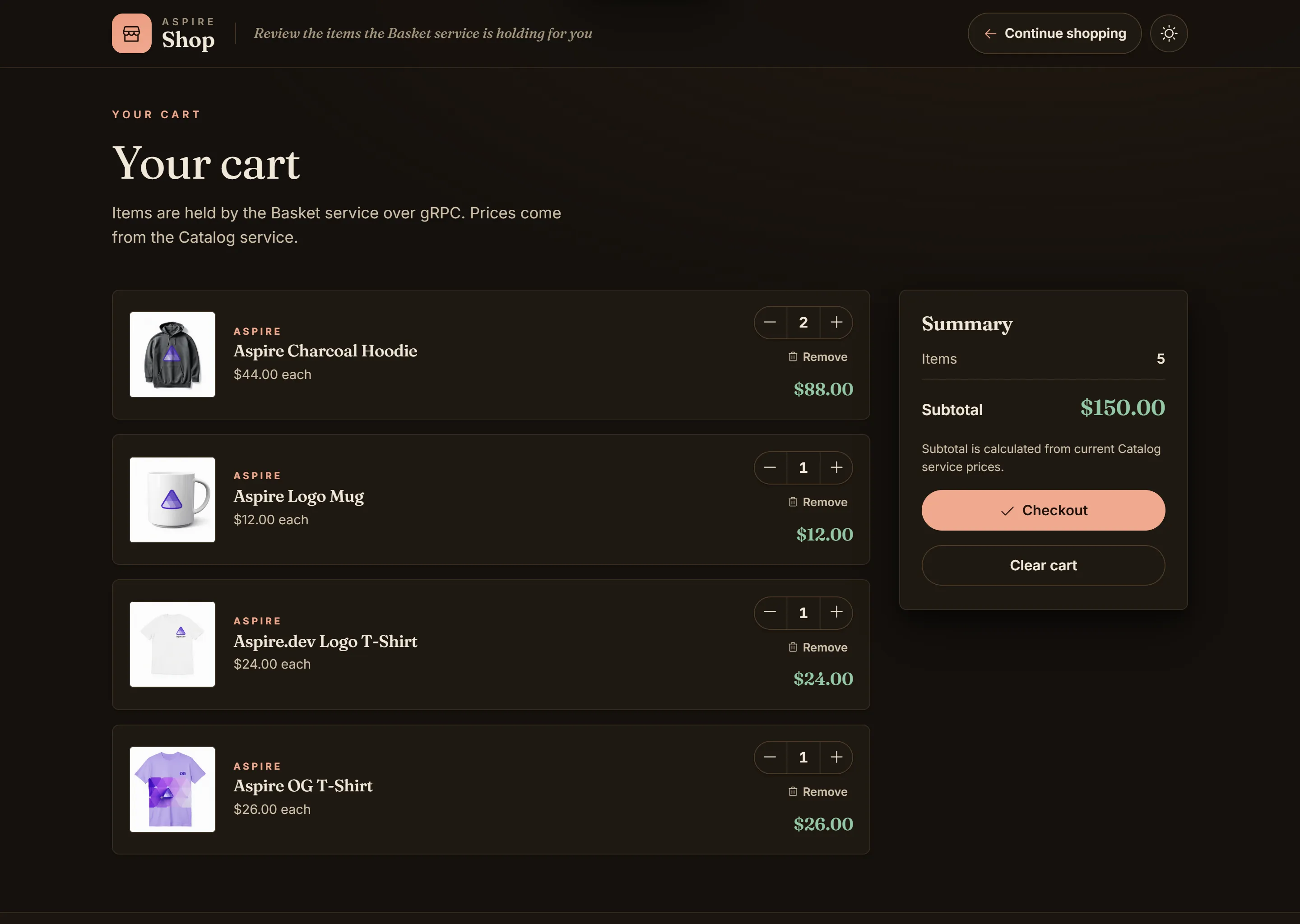1300x924 pixels.
Task: Click the Aspire Shop storefront logo icon
Action: click(131, 33)
